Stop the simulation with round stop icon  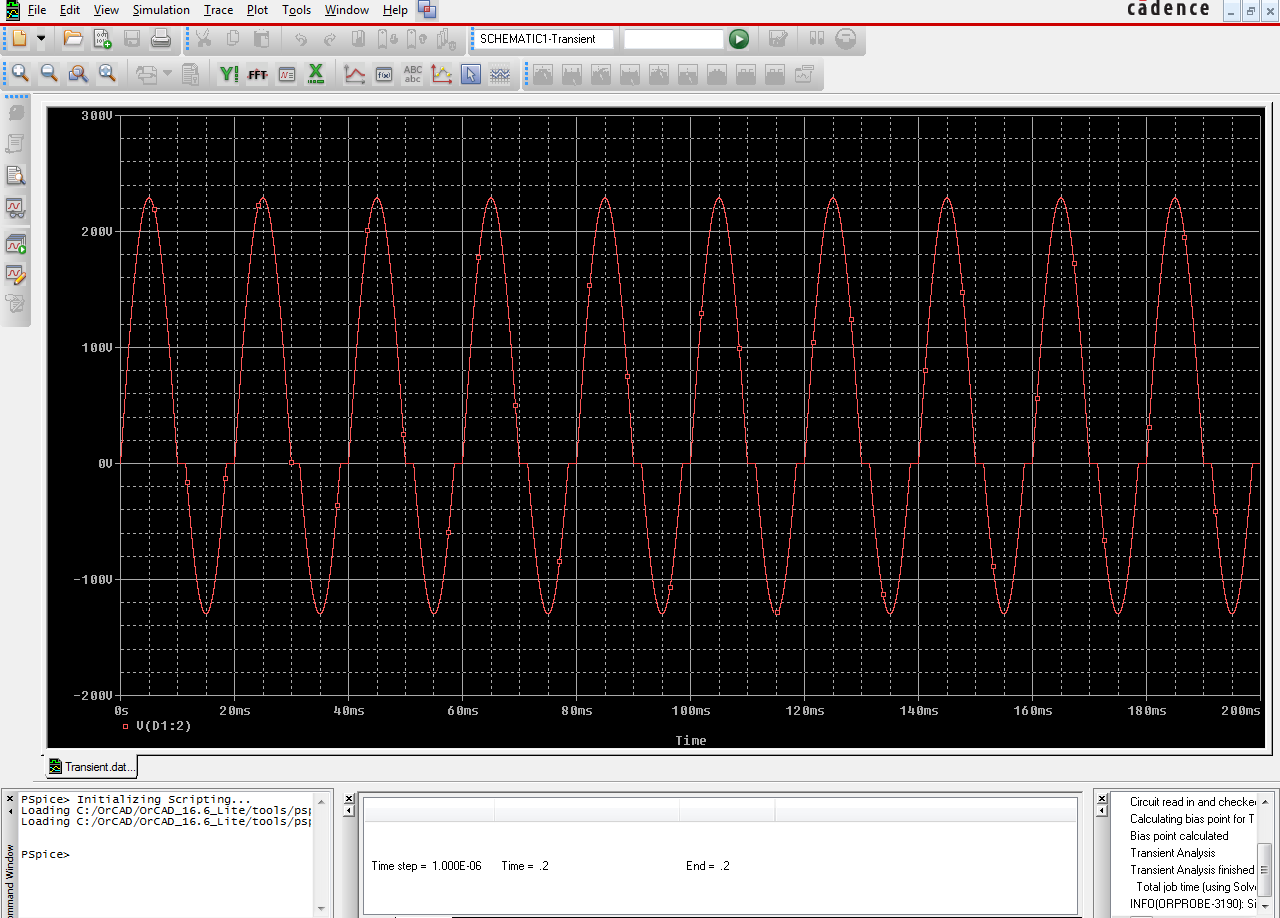[845, 39]
